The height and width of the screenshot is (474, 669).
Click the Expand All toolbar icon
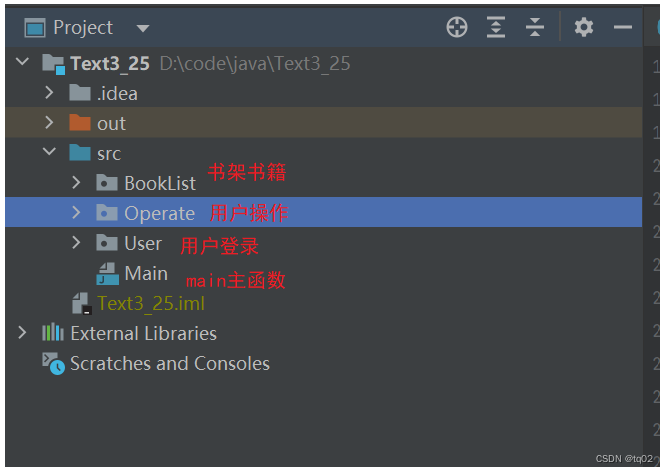click(496, 27)
